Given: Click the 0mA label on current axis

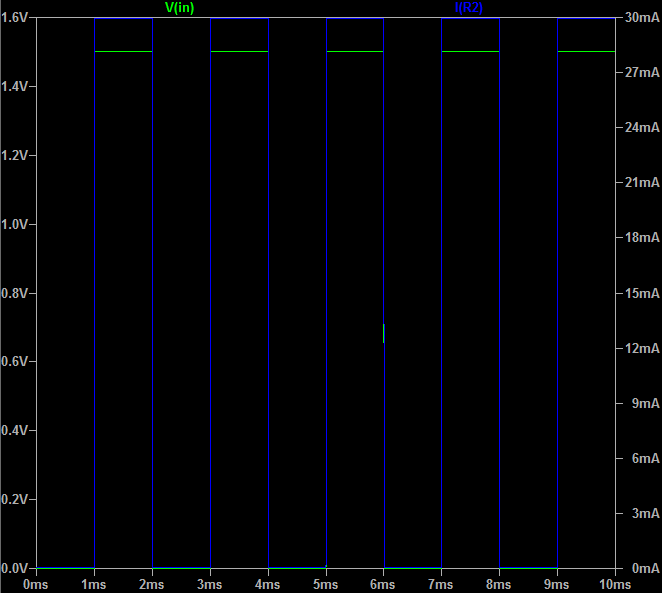Looking at the screenshot, I should pos(643,567).
